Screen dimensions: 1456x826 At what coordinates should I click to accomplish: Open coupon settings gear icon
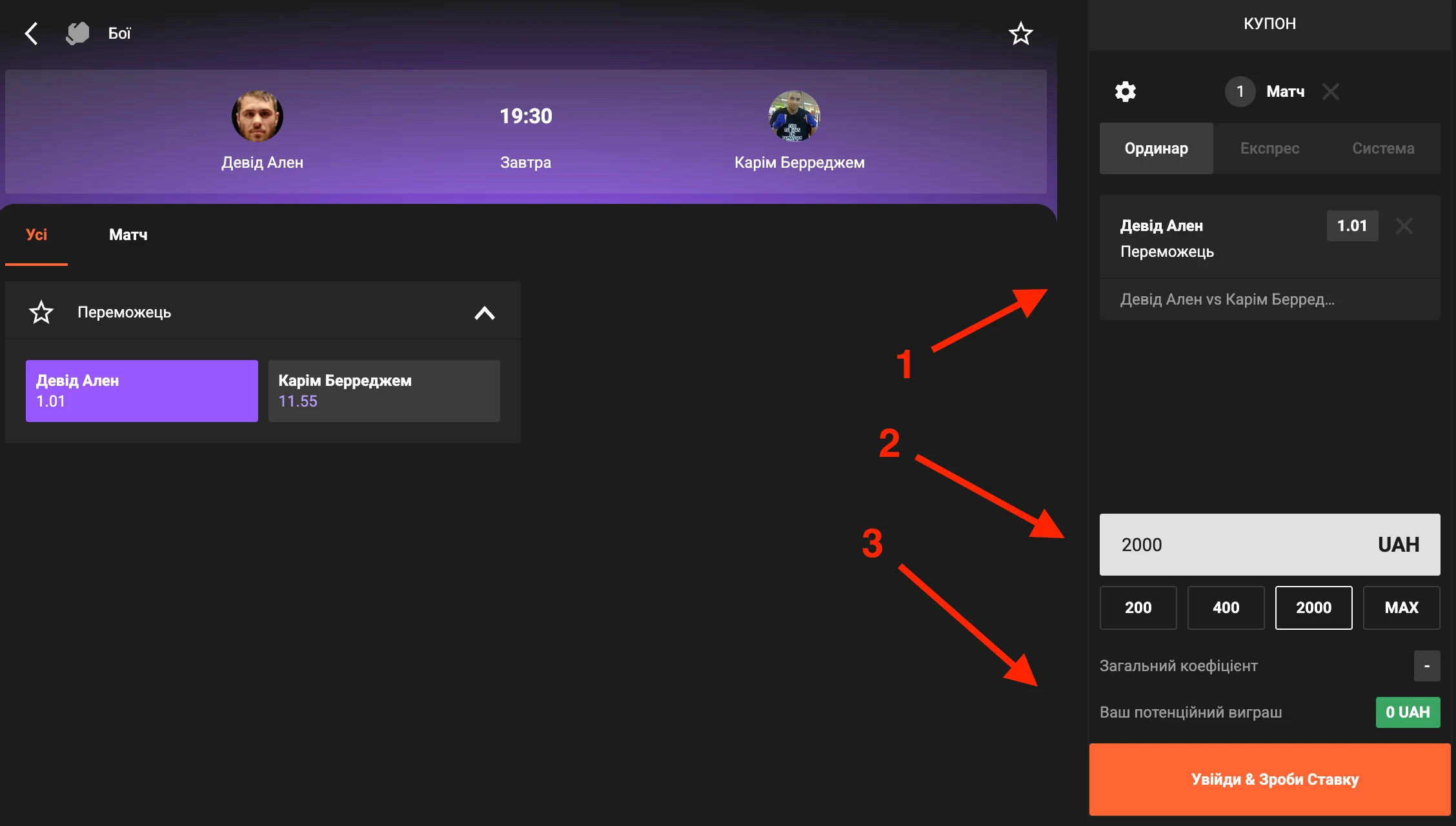pyautogui.click(x=1125, y=92)
